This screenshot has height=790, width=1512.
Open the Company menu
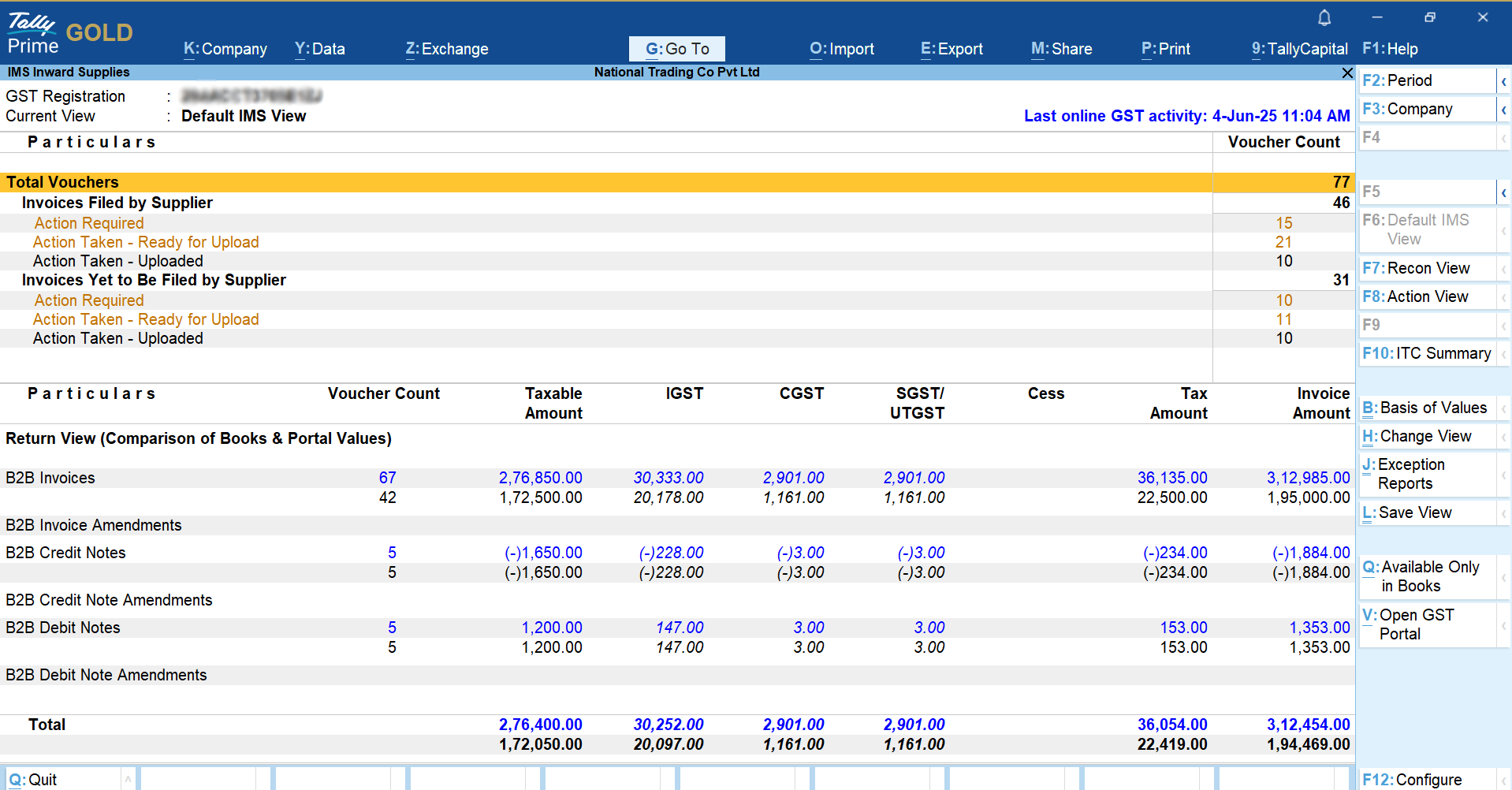[225, 49]
